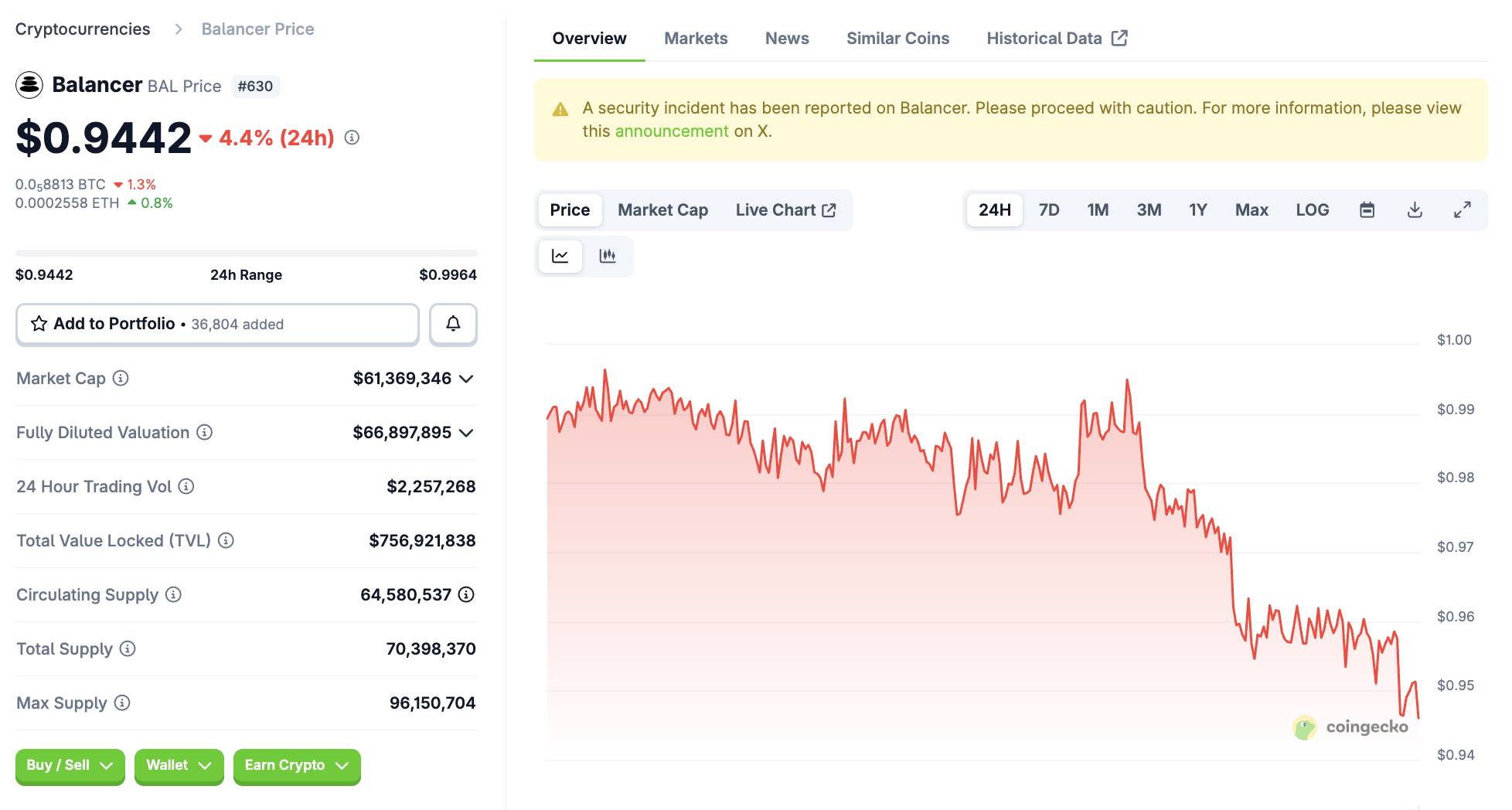Go to Cryptocurrencies breadcrumb
Screen dimensions: 1512x810
click(83, 29)
